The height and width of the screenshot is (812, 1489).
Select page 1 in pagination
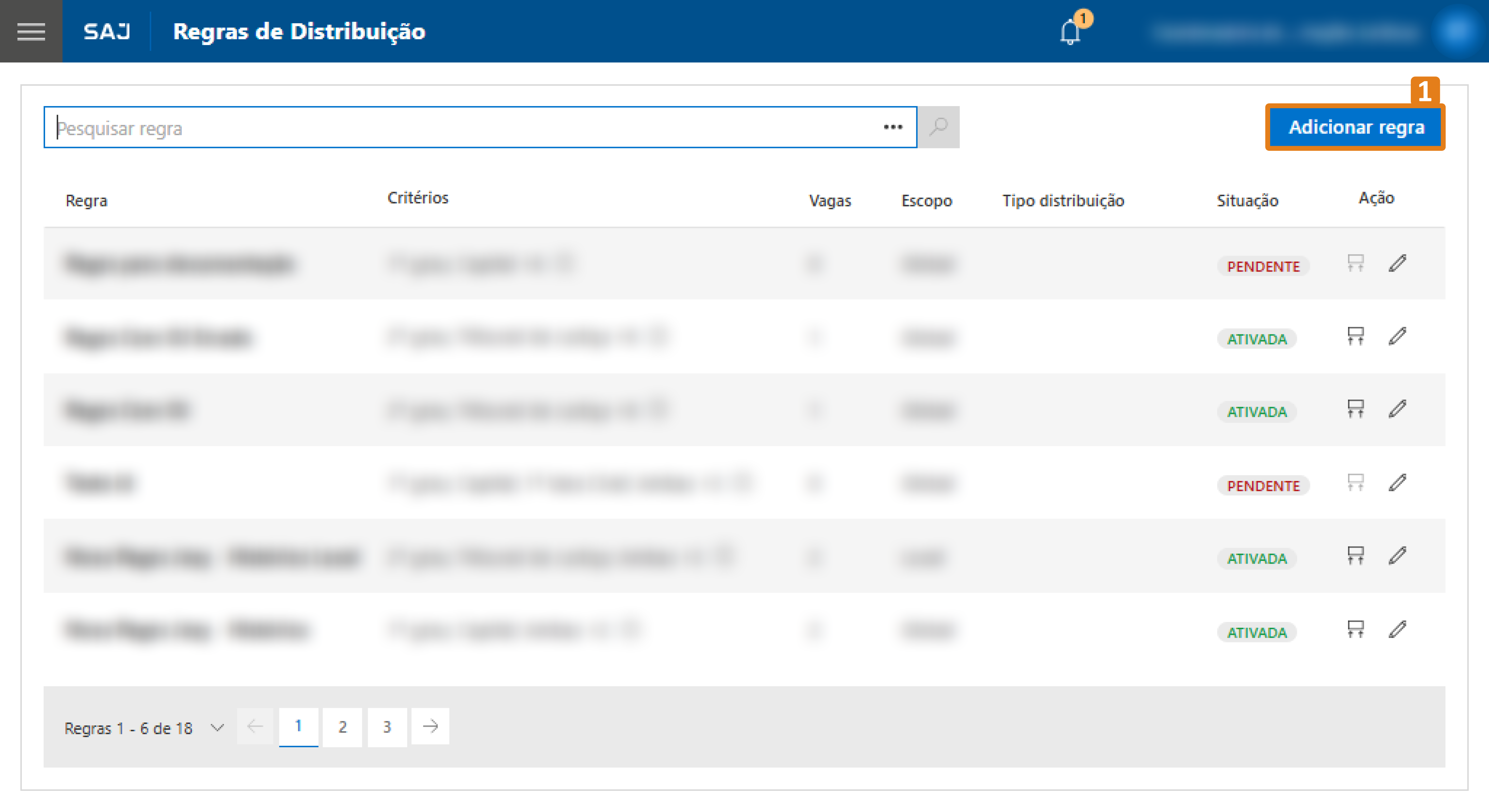[298, 726]
